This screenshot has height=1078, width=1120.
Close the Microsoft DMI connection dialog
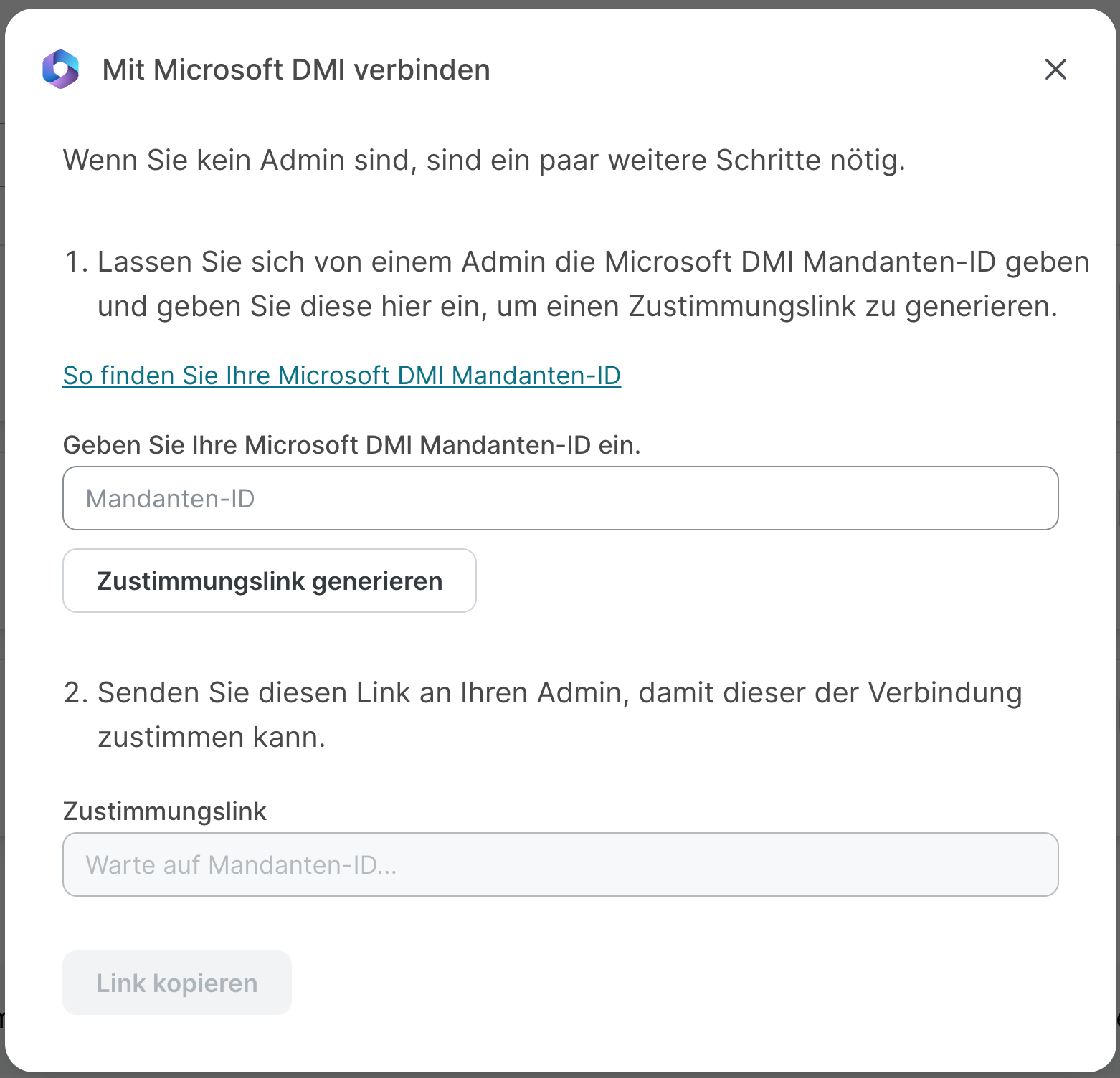tap(1055, 70)
